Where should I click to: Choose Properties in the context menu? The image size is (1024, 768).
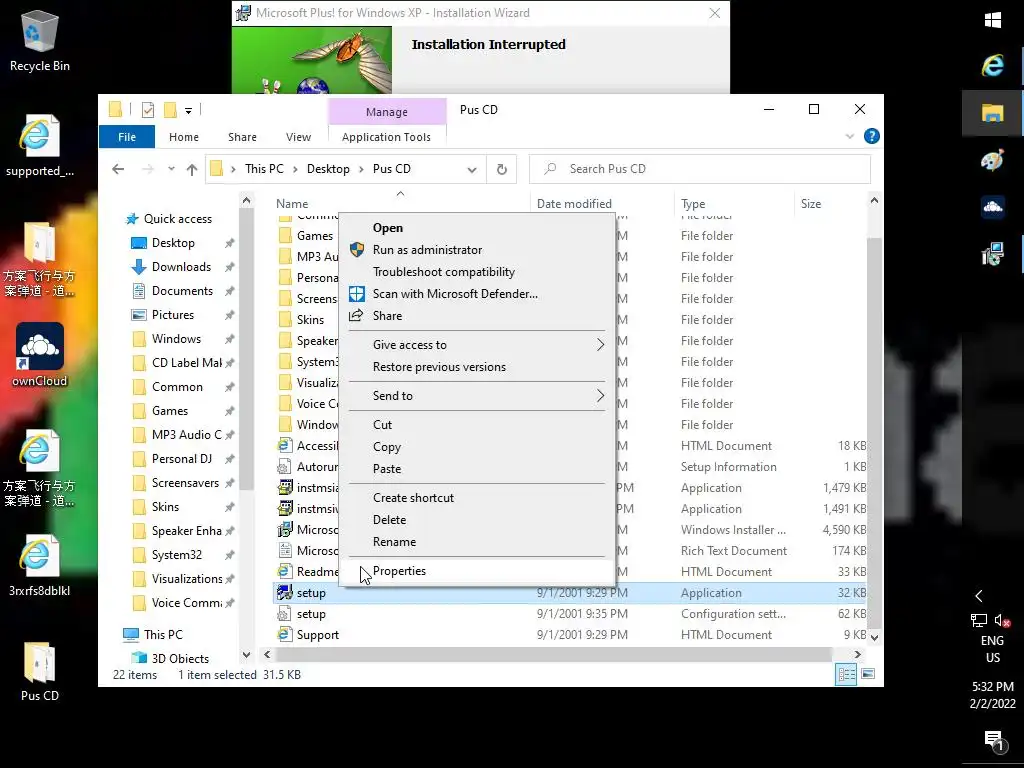[477, 571]
